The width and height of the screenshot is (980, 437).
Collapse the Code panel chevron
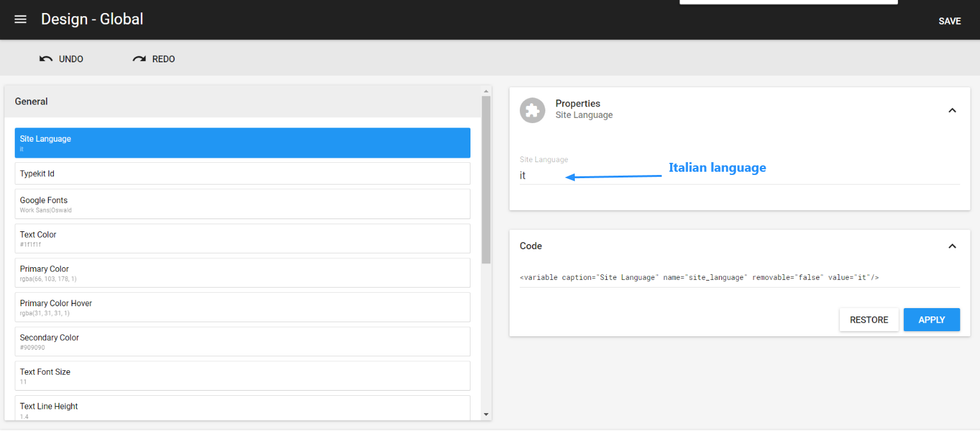[951, 246]
